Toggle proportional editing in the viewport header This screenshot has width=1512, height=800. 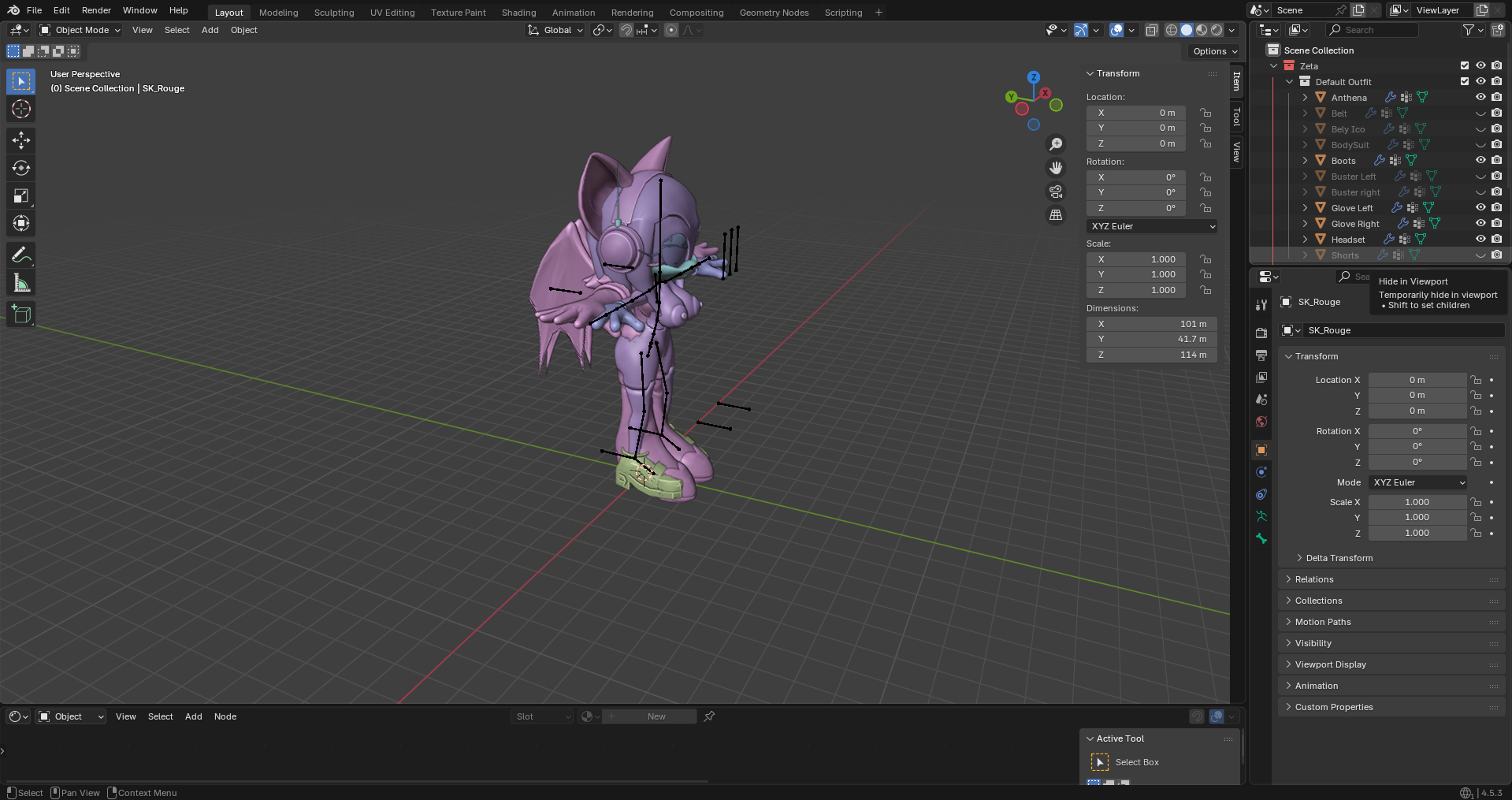pos(671,30)
